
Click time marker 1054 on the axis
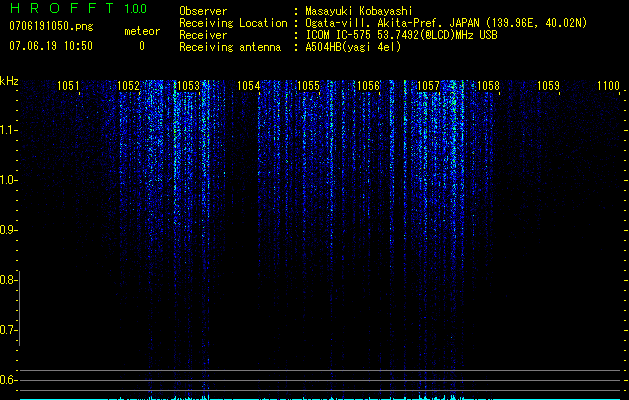248,86
